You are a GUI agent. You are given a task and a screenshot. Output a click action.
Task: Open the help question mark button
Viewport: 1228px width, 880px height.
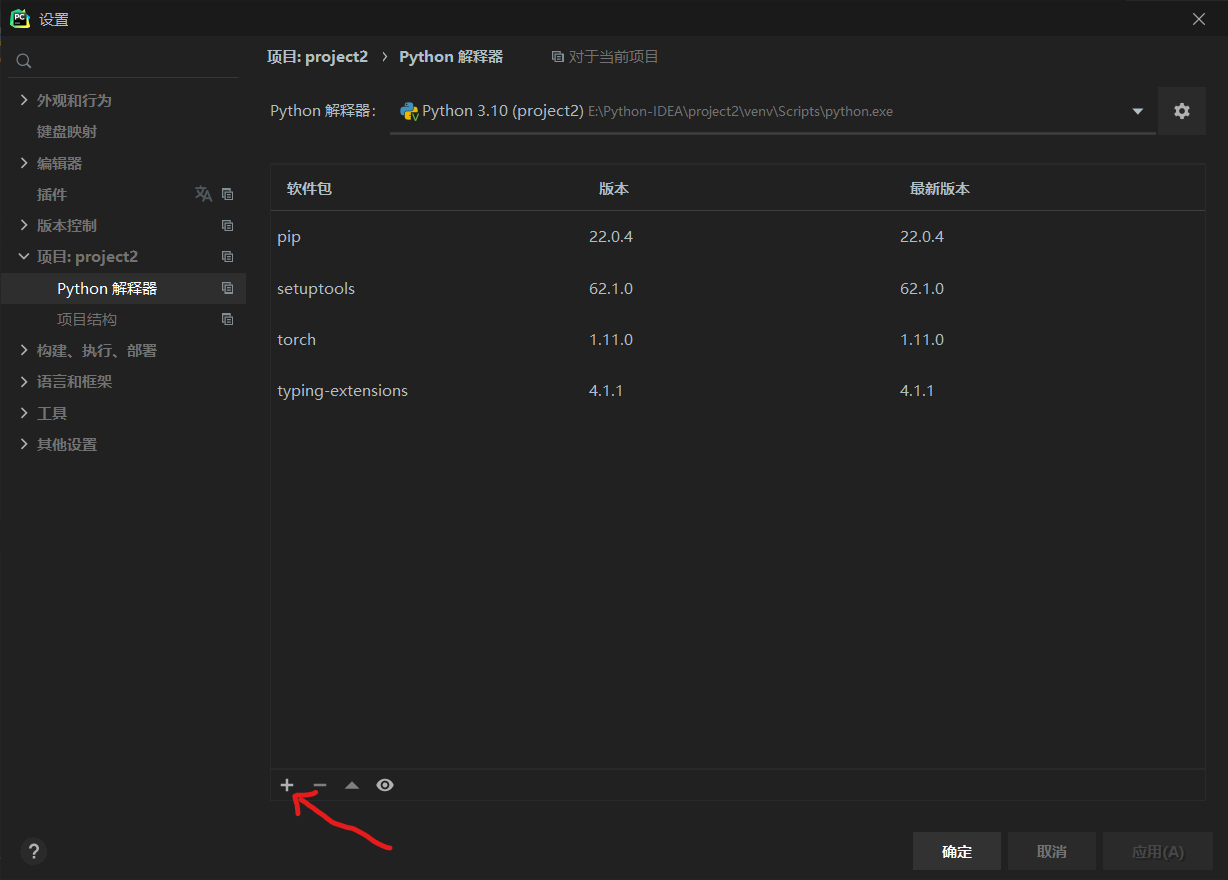click(x=34, y=851)
